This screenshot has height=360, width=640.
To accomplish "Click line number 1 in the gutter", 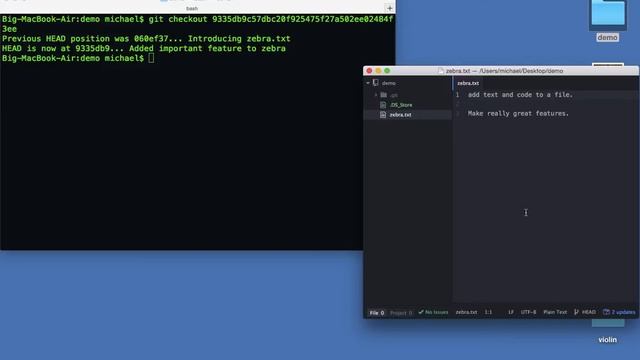I will 458,95.
